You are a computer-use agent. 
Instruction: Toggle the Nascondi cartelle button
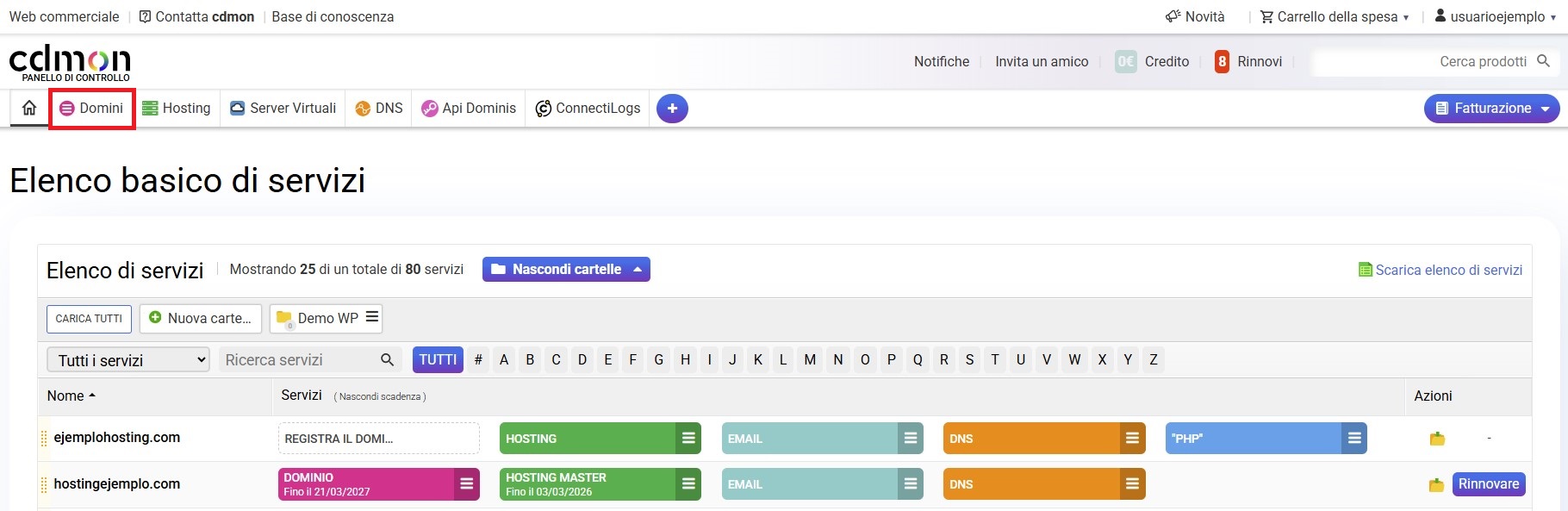(x=566, y=270)
